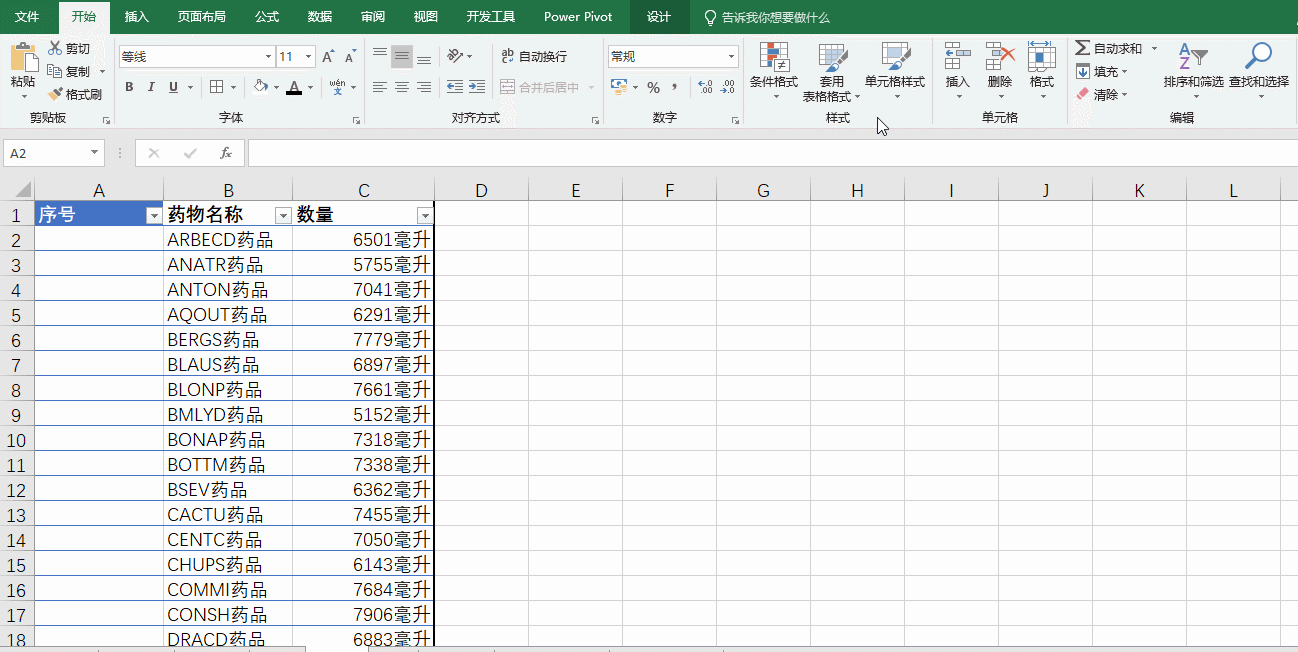
Task: Switch to the Insert (插入) tab
Action: 137,17
